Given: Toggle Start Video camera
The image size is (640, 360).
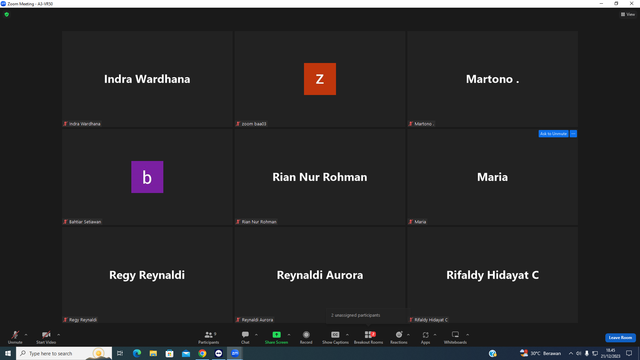Looking at the screenshot, I should click(46, 337).
